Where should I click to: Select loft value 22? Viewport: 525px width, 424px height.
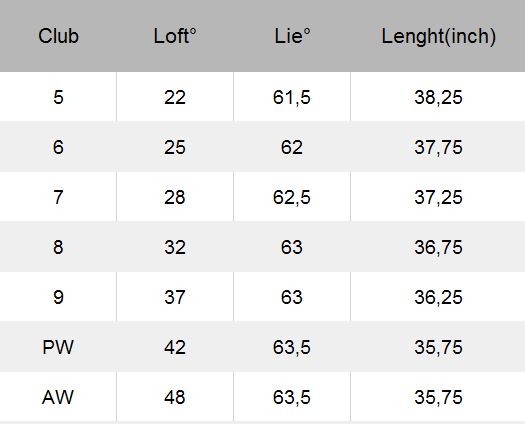pyautogui.click(x=175, y=97)
